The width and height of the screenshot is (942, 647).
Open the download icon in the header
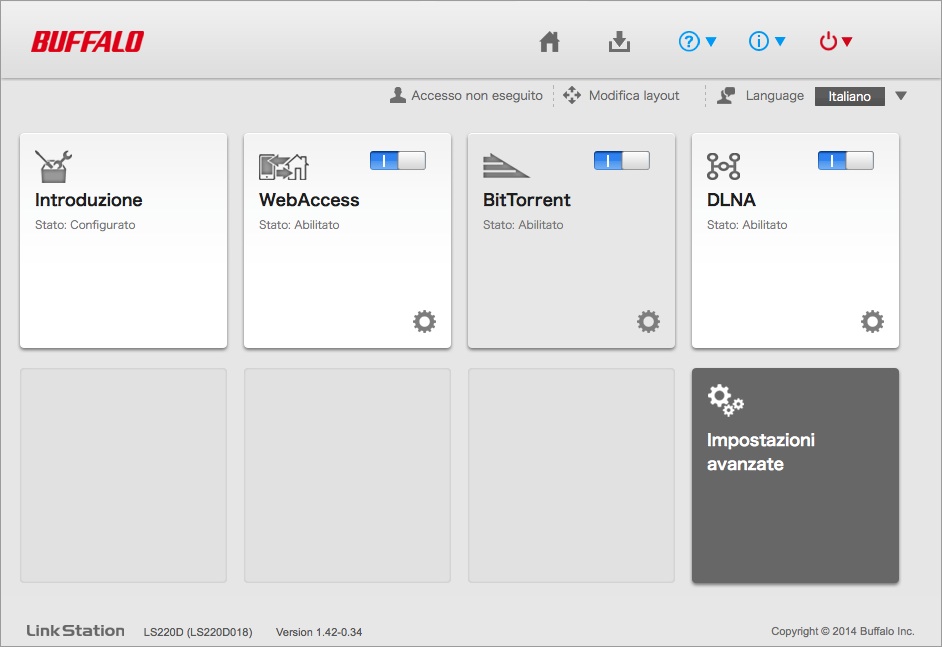click(x=619, y=41)
